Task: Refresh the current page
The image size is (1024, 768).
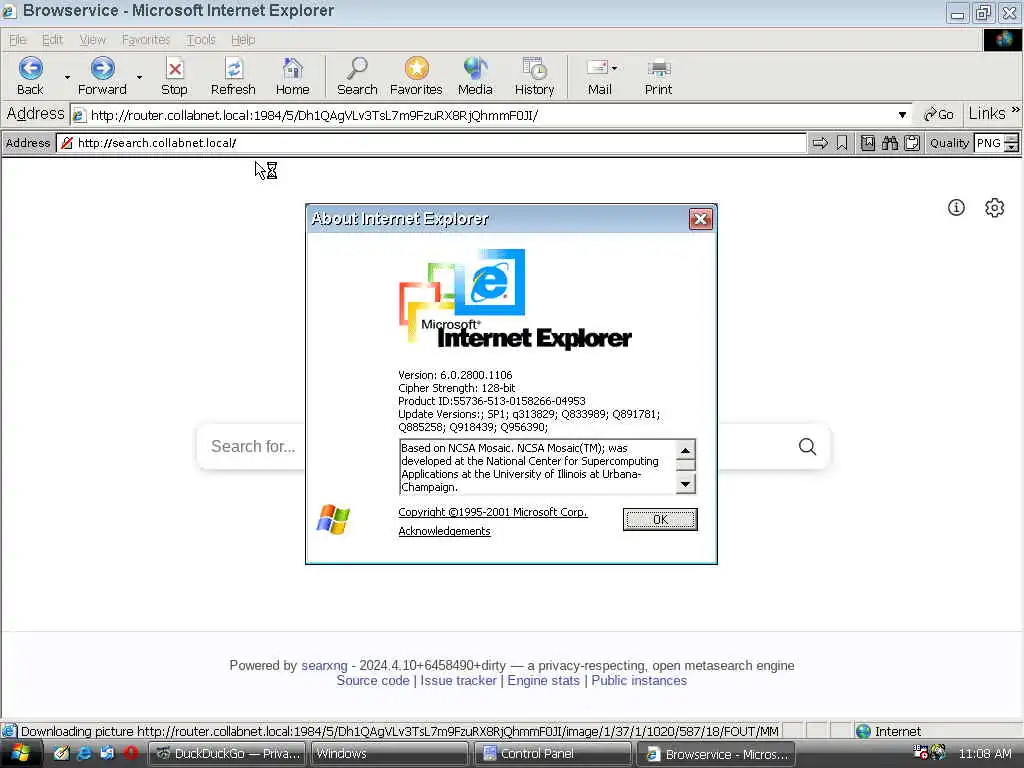Action: point(233,76)
